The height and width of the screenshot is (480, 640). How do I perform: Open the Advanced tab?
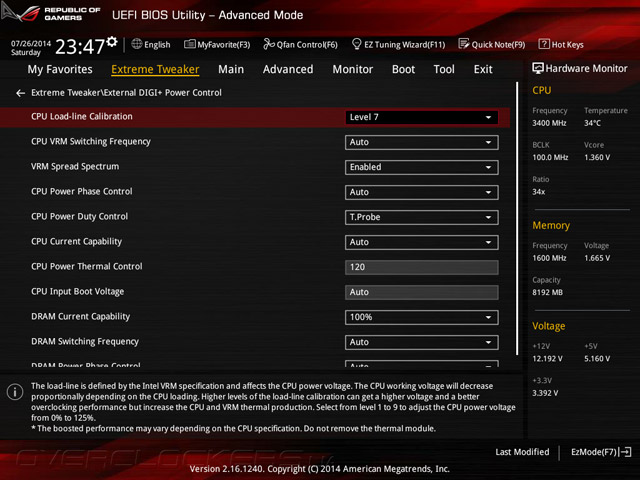coord(288,69)
